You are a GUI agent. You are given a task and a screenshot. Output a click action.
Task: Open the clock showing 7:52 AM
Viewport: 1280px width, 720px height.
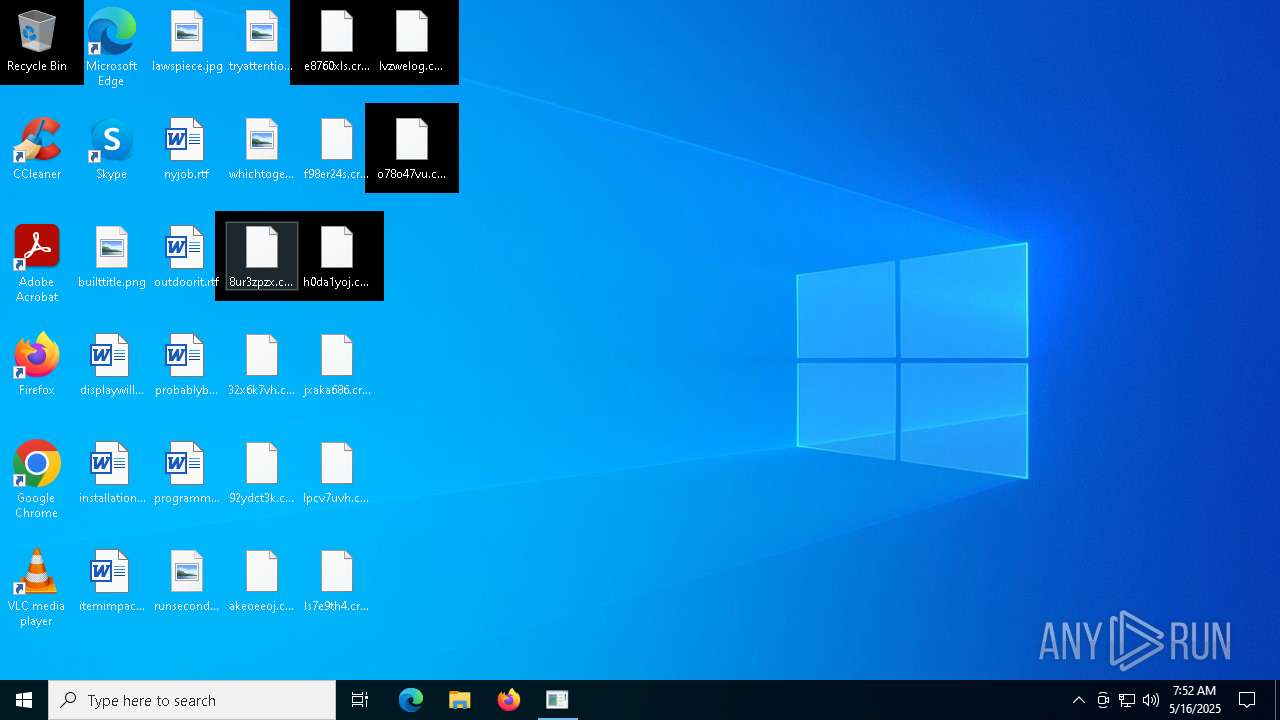click(x=1195, y=700)
